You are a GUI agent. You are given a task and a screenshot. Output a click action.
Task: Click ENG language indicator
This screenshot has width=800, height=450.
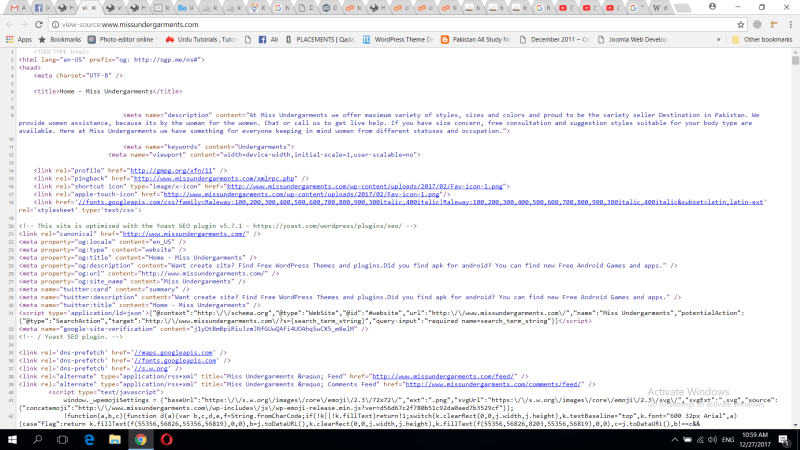pos(728,440)
